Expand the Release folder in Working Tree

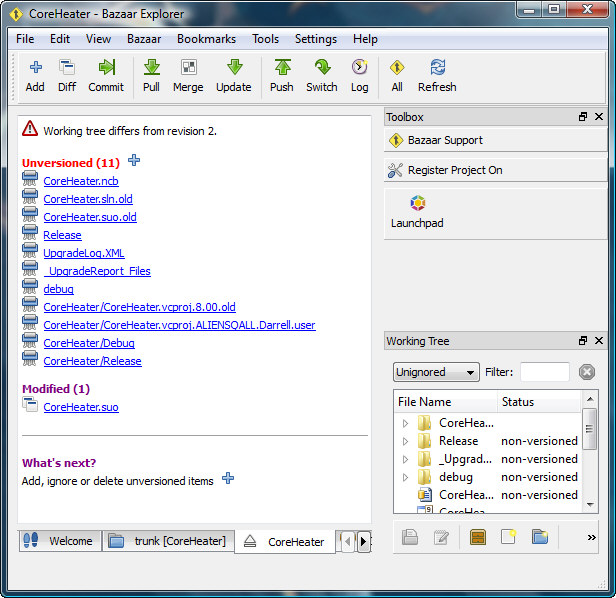pyautogui.click(x=406, y=441)
